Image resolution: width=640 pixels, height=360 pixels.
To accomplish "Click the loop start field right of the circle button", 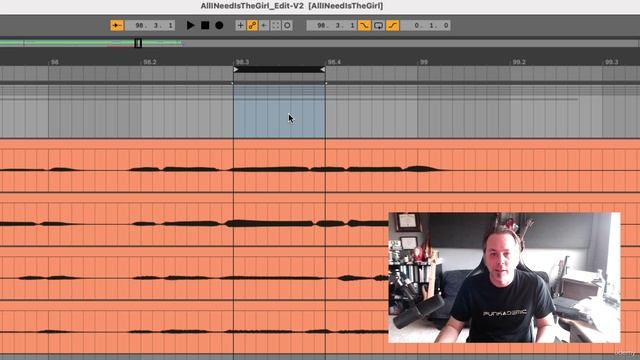I will coord(331,25).
